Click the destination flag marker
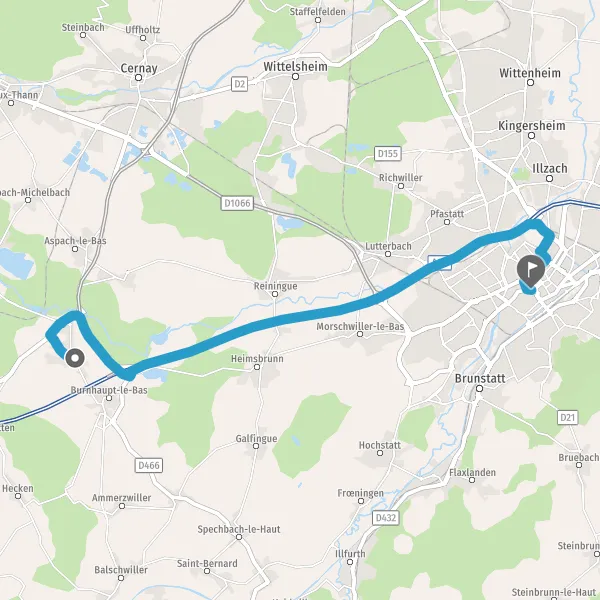Viewport: 600px width, 600px height. point(530,271)
